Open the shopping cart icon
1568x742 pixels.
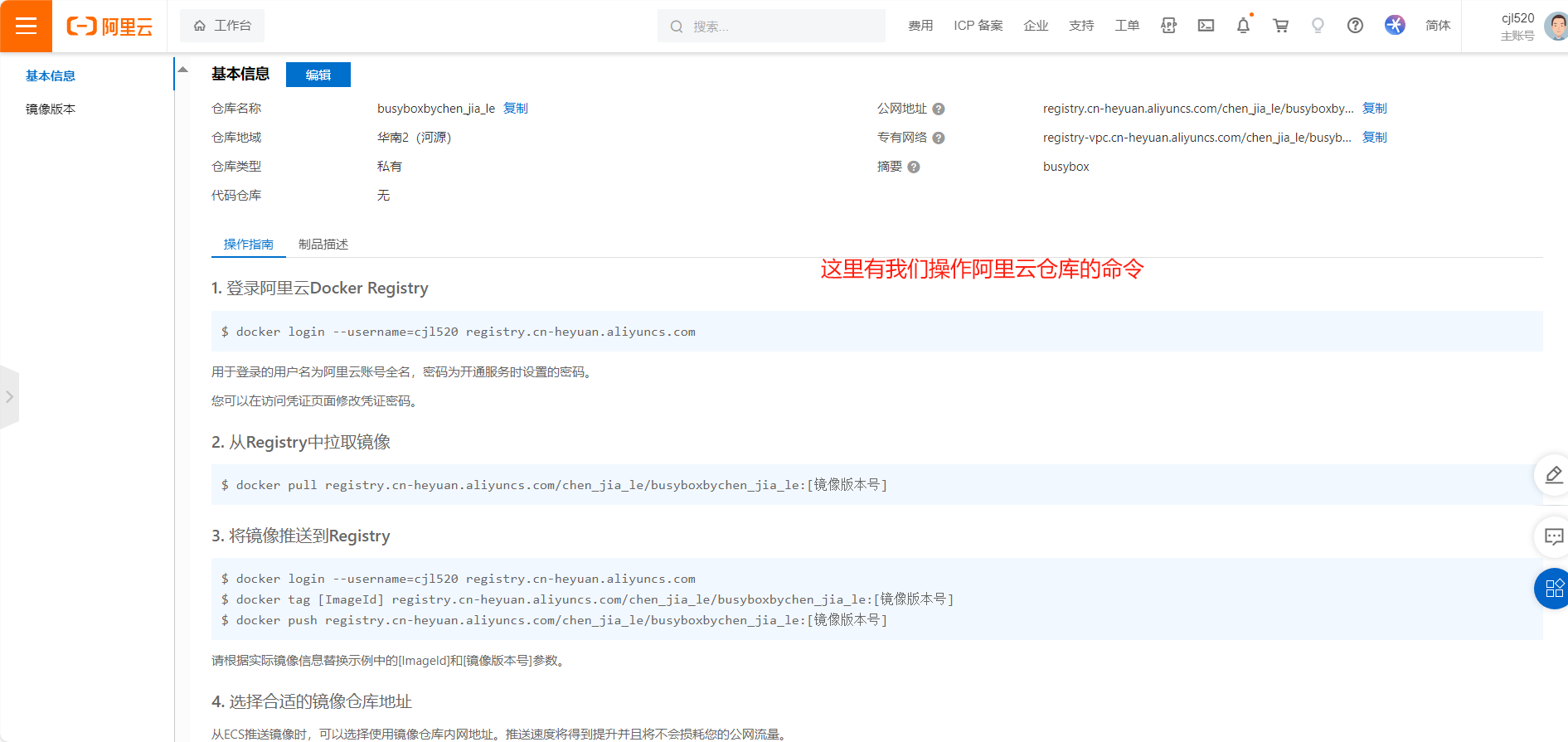coord(1281,26)
